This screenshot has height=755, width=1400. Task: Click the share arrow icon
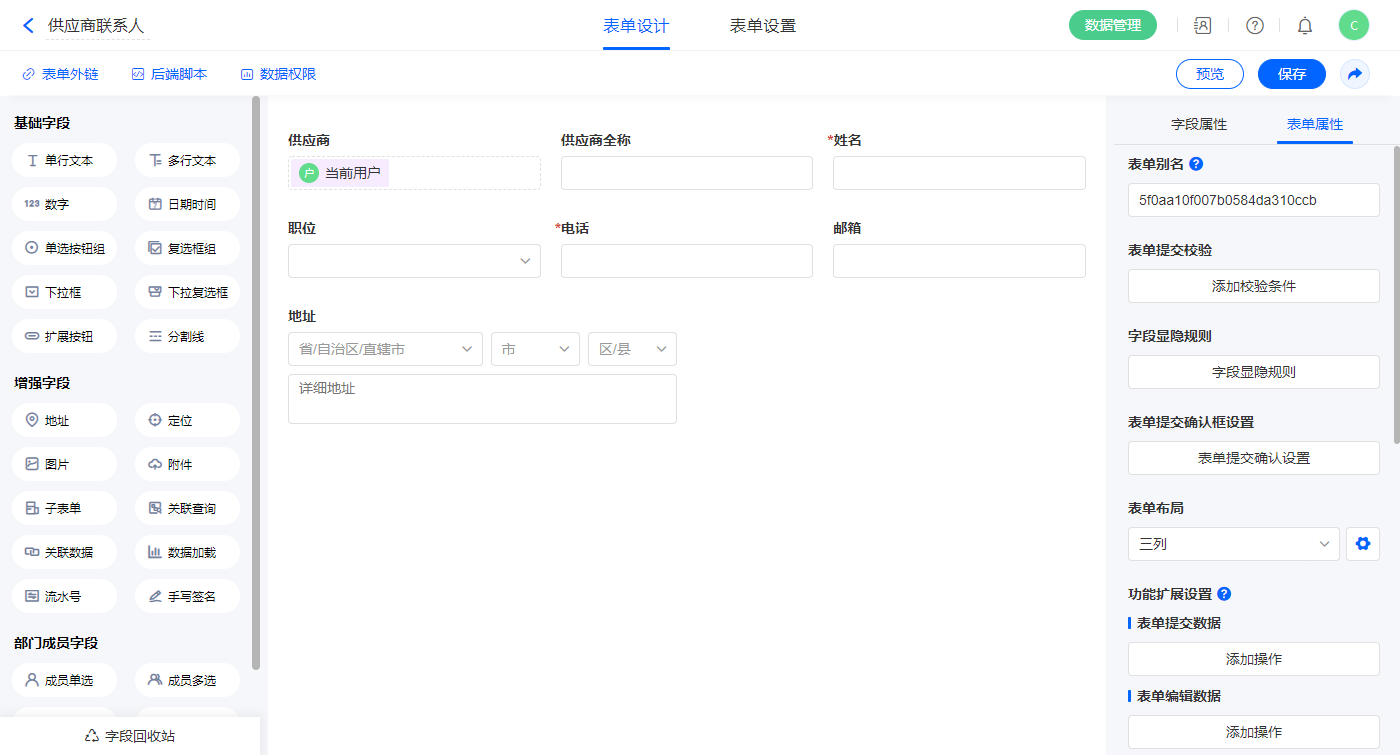point(1355,74)
